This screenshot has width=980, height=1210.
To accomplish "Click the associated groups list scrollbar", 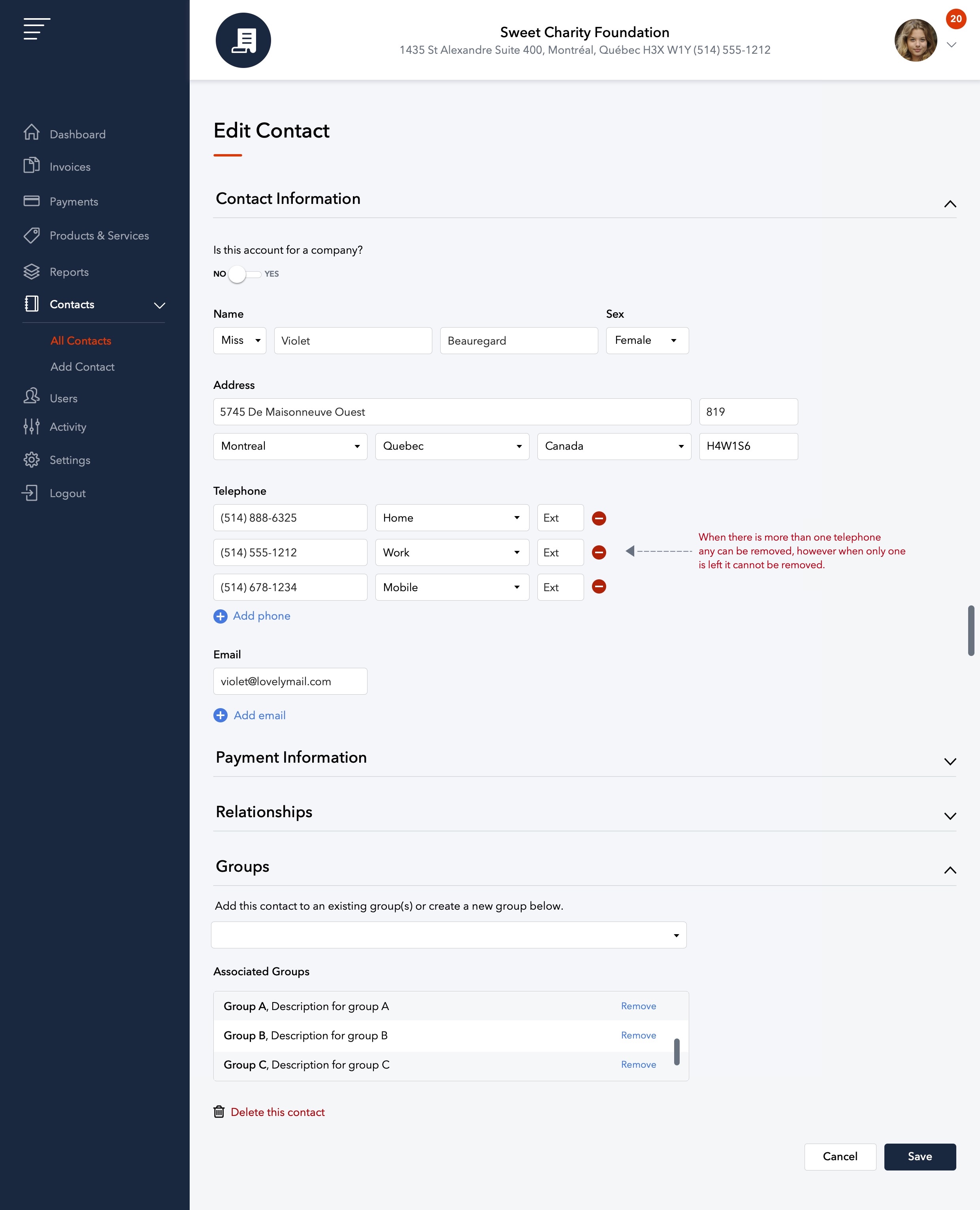I will [x=677, y=1052].
